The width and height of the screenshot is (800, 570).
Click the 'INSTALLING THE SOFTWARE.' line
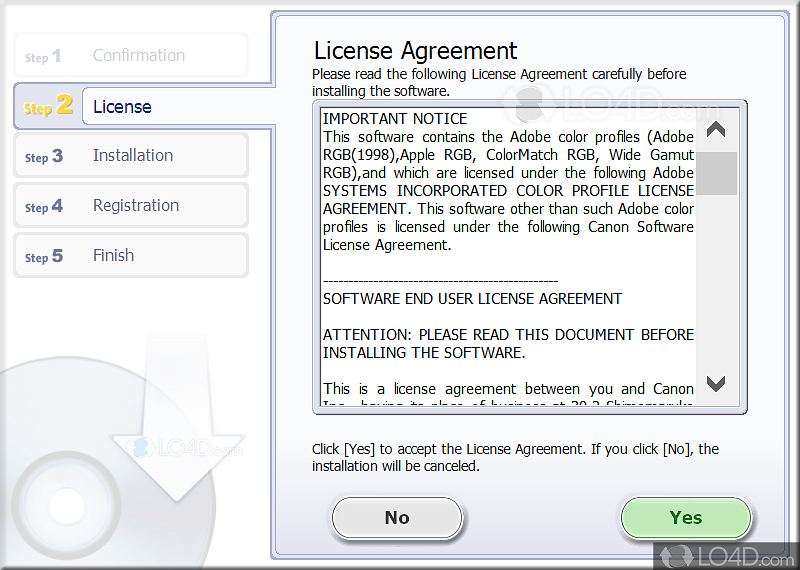click(x=424, y=353)
